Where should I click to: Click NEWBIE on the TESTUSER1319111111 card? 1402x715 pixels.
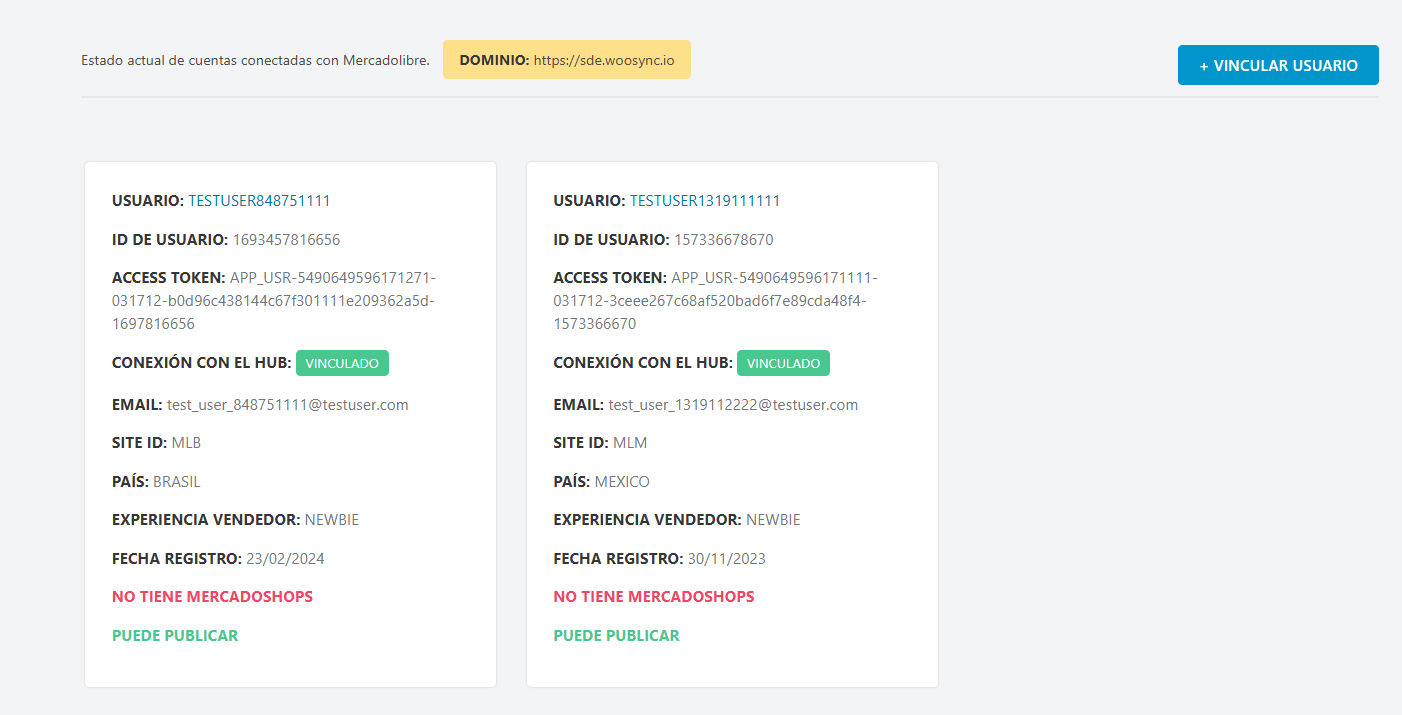pyautogui.click(x=773, y=520)
